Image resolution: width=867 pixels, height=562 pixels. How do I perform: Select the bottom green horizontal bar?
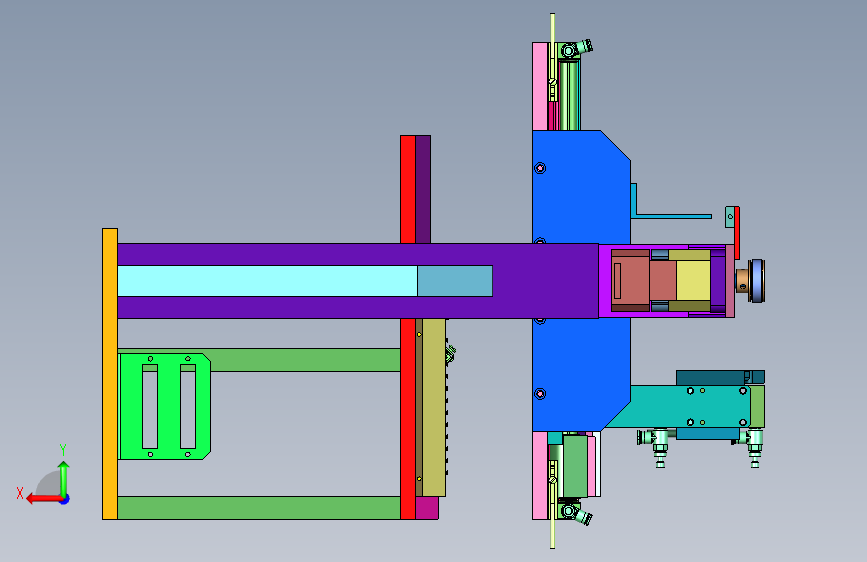point(259,508)
